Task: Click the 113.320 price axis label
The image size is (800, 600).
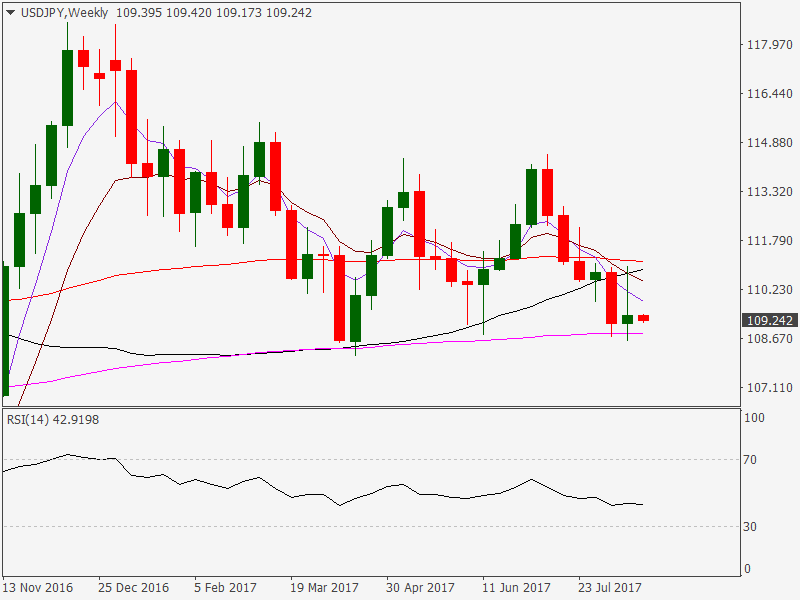Action: 769,192
